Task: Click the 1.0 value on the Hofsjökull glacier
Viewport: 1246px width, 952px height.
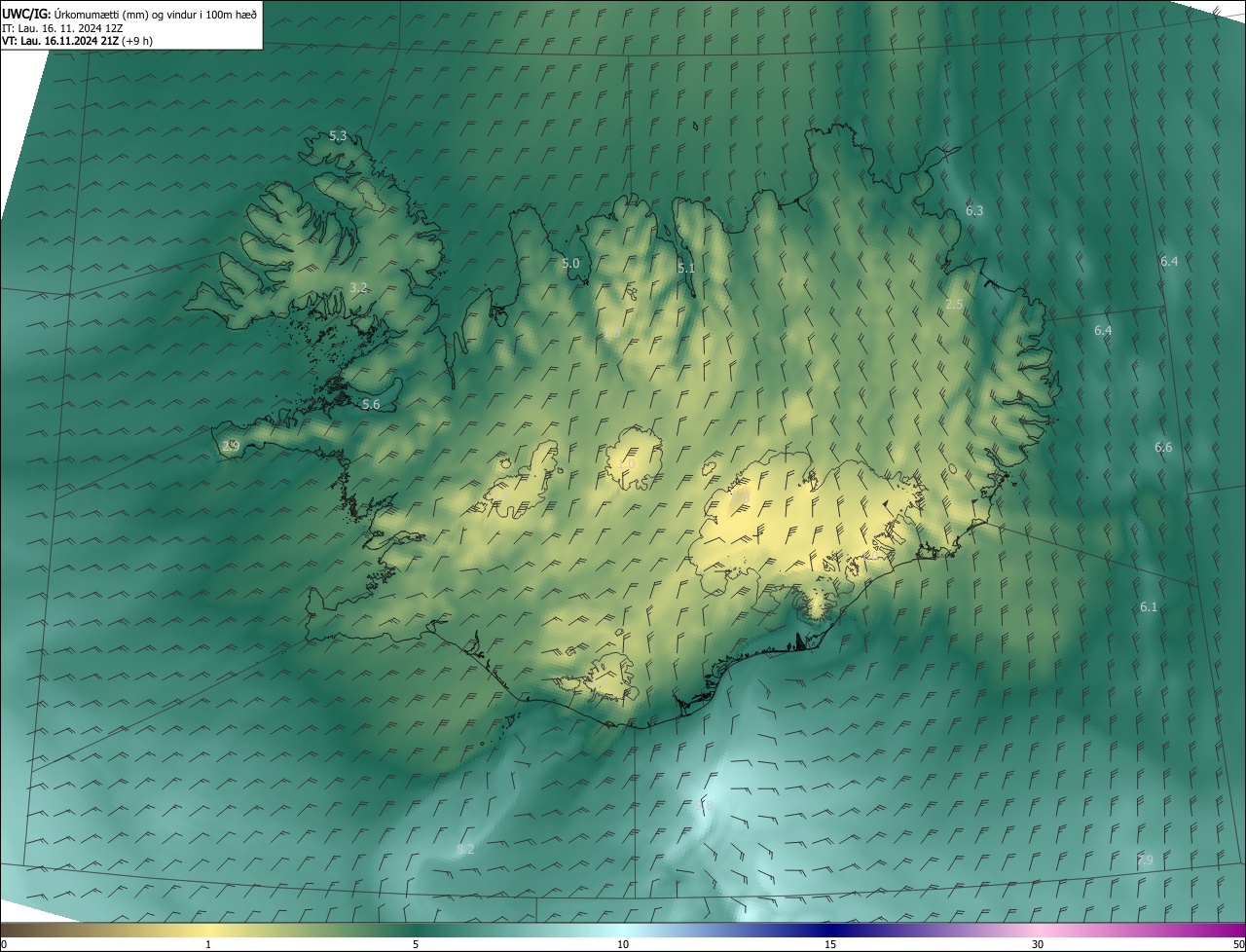Action: pyautogui.click(x=626, y=464)
